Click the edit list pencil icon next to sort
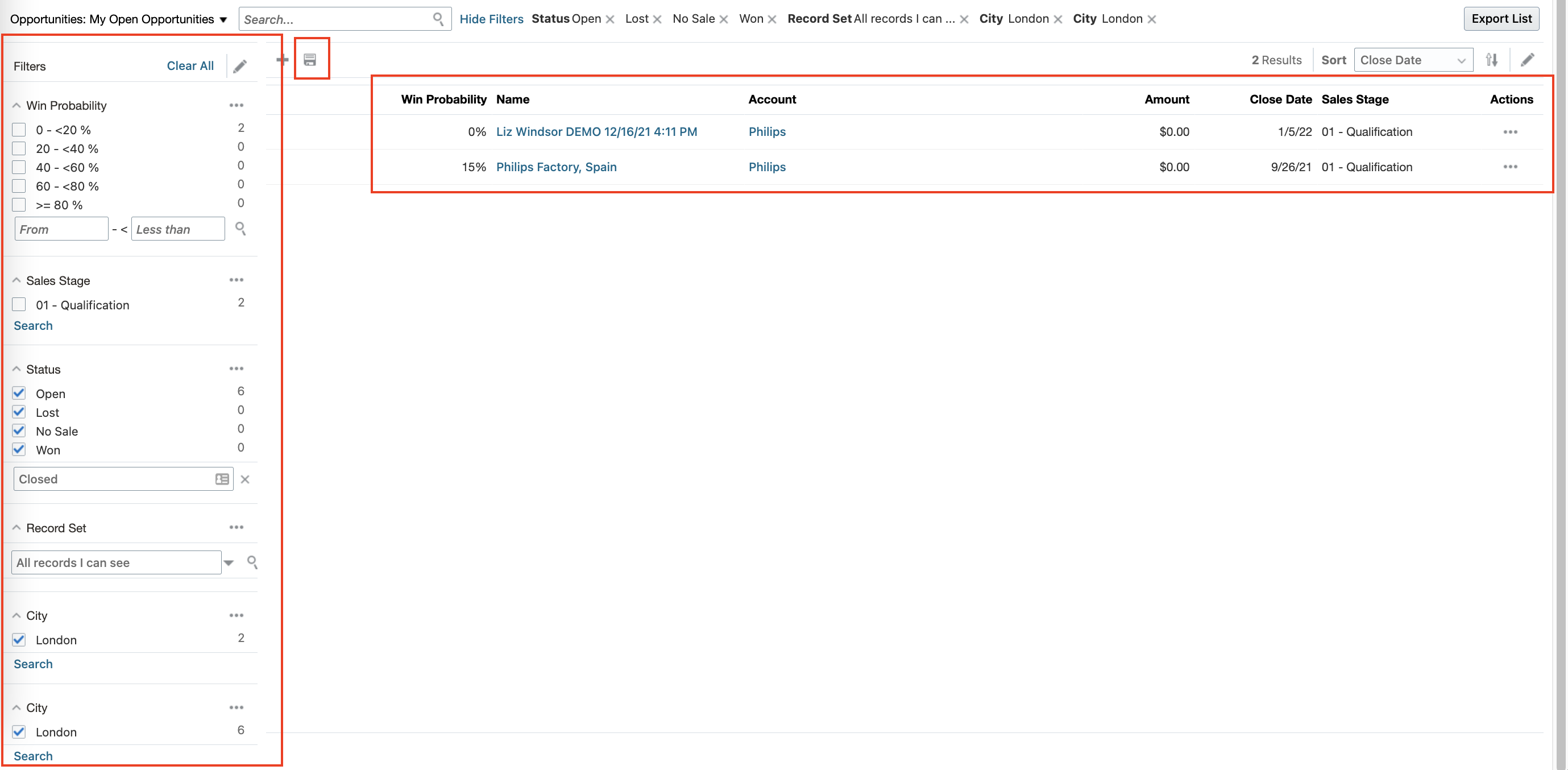This screenshot has width=1568, height=770. click(1527, 60)
